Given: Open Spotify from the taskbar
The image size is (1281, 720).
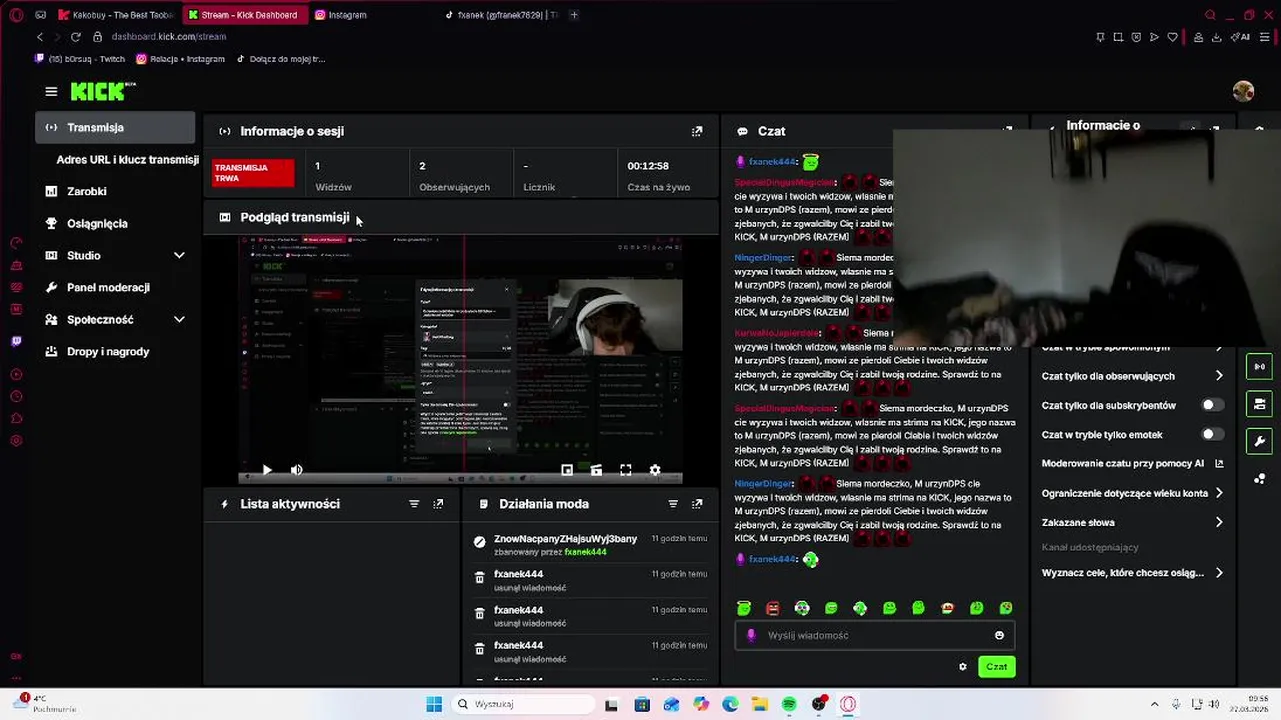Looking at the screenshot, I should coord(789,704).
